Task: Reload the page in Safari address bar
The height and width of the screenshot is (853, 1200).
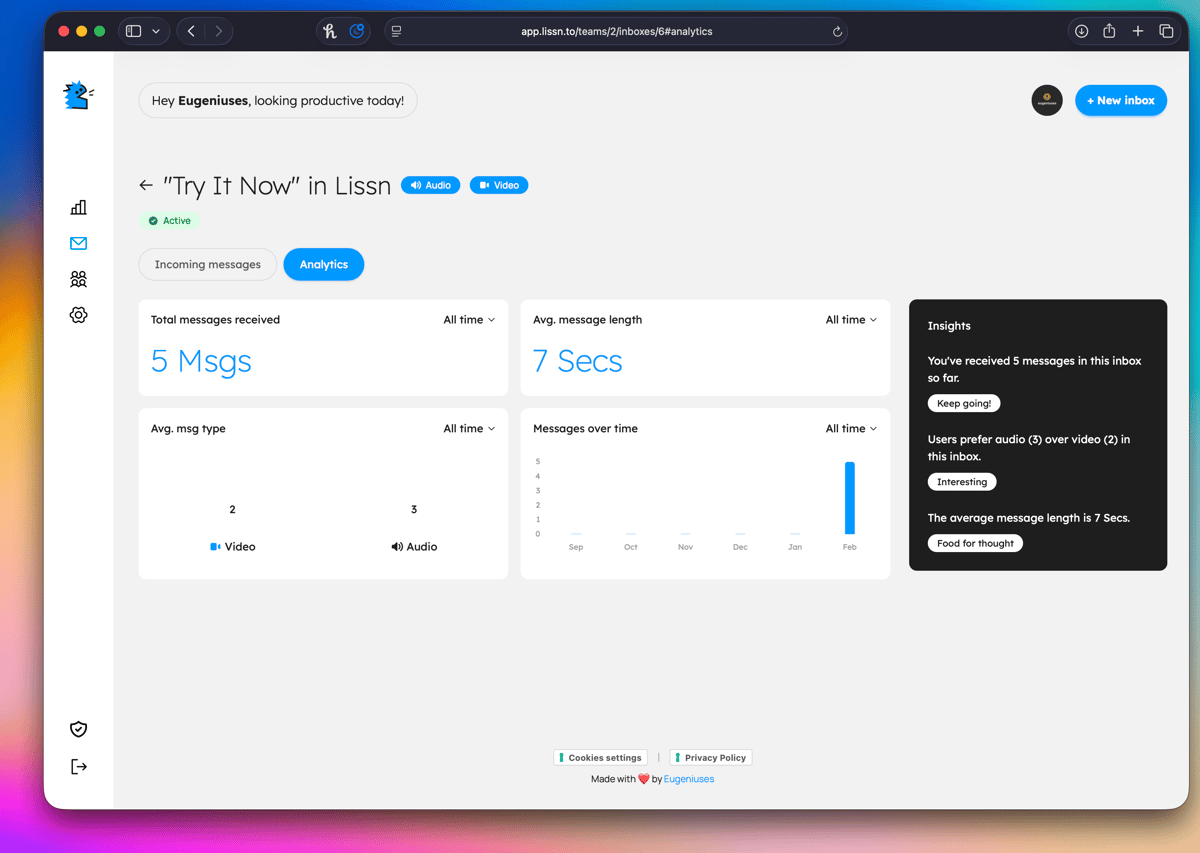Action: 837,32
